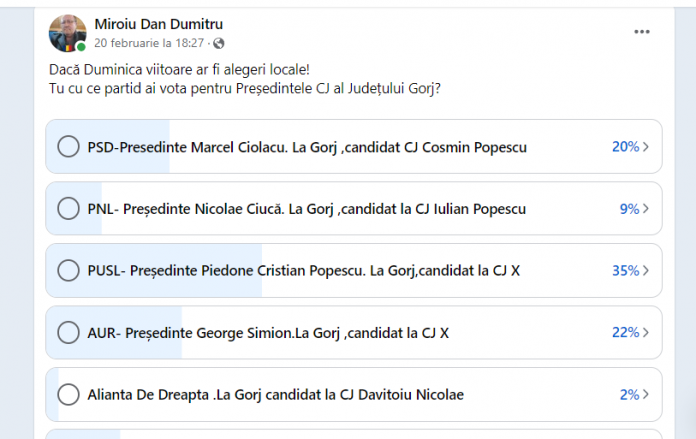The width and height of the screenshot is (696, 439).
Task: Show AUR voters via its chevron arrow
Action: (x=646, y=333)
